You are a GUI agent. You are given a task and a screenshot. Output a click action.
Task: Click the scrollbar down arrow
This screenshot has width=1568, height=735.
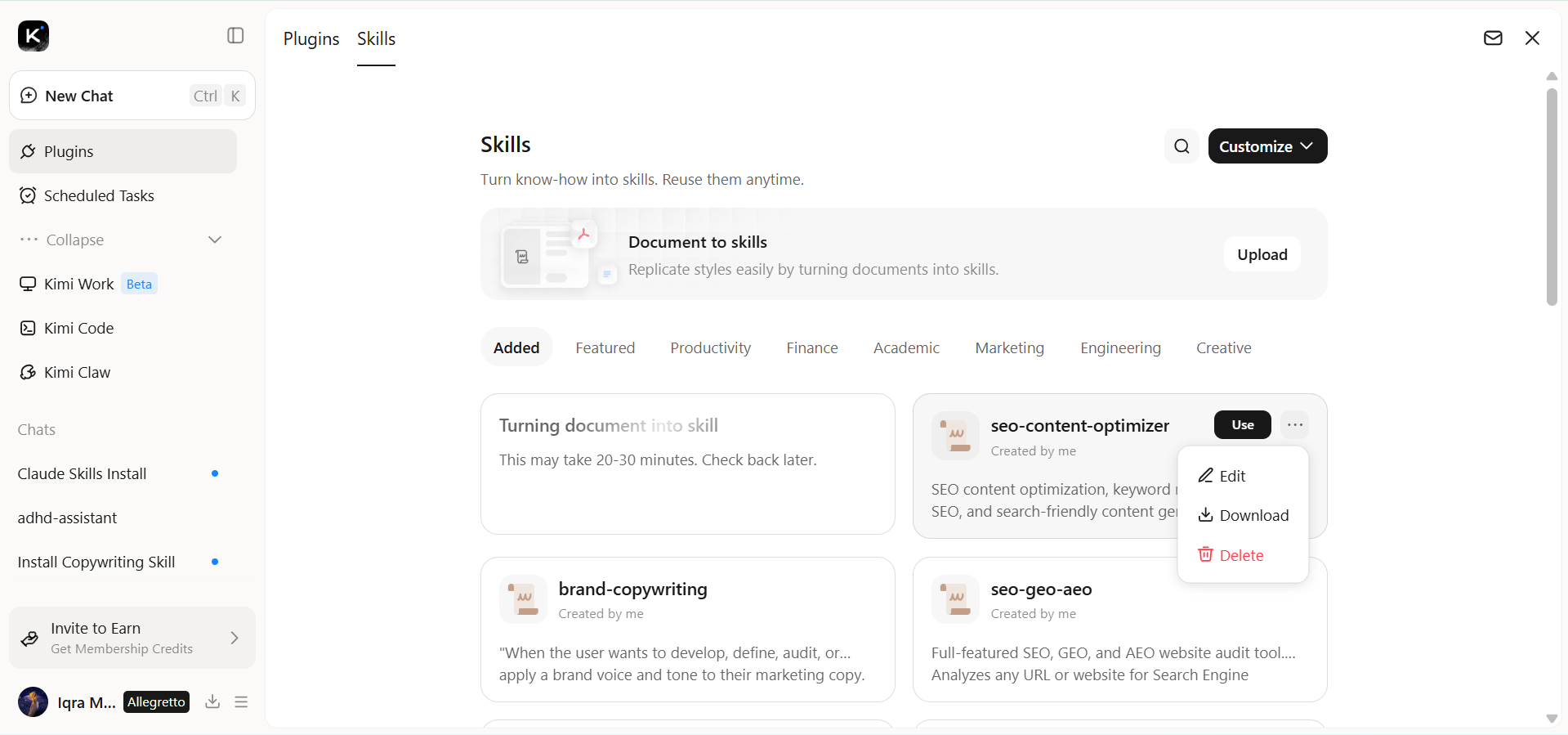[1552, 719]
